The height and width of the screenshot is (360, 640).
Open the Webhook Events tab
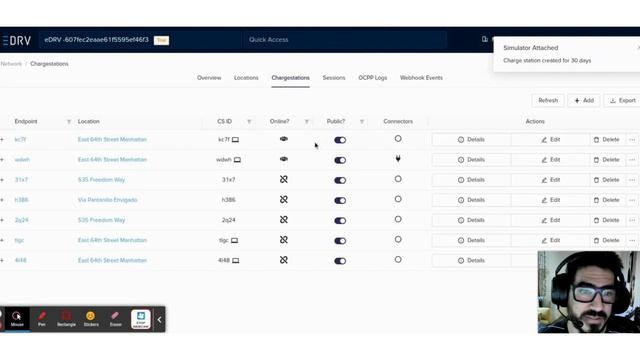[x=421, y=78]
